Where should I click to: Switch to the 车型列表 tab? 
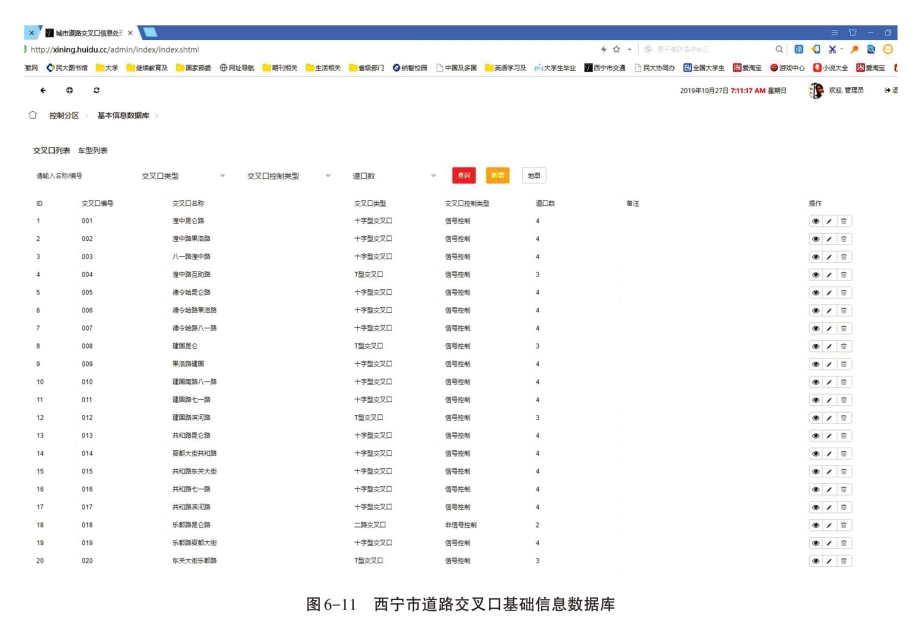click(x=93, y=151)
